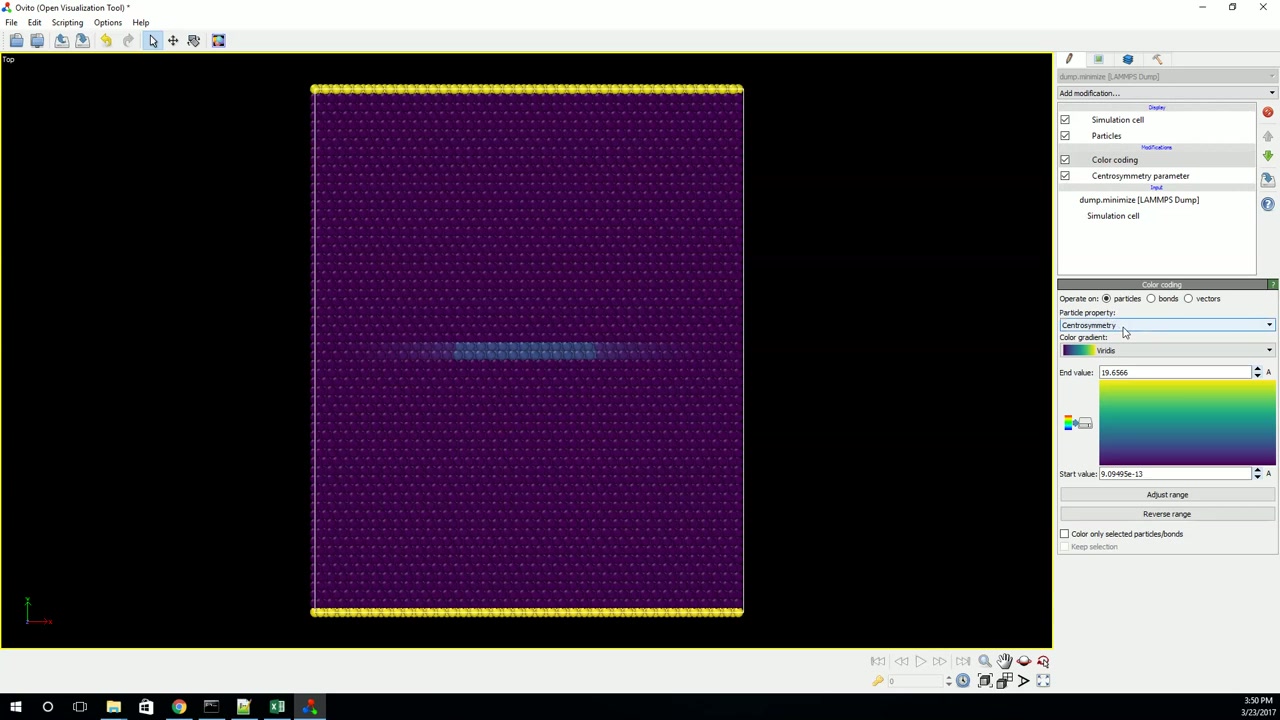
Task: Click the Import Remote File icon
Action: tap(37, 41)
